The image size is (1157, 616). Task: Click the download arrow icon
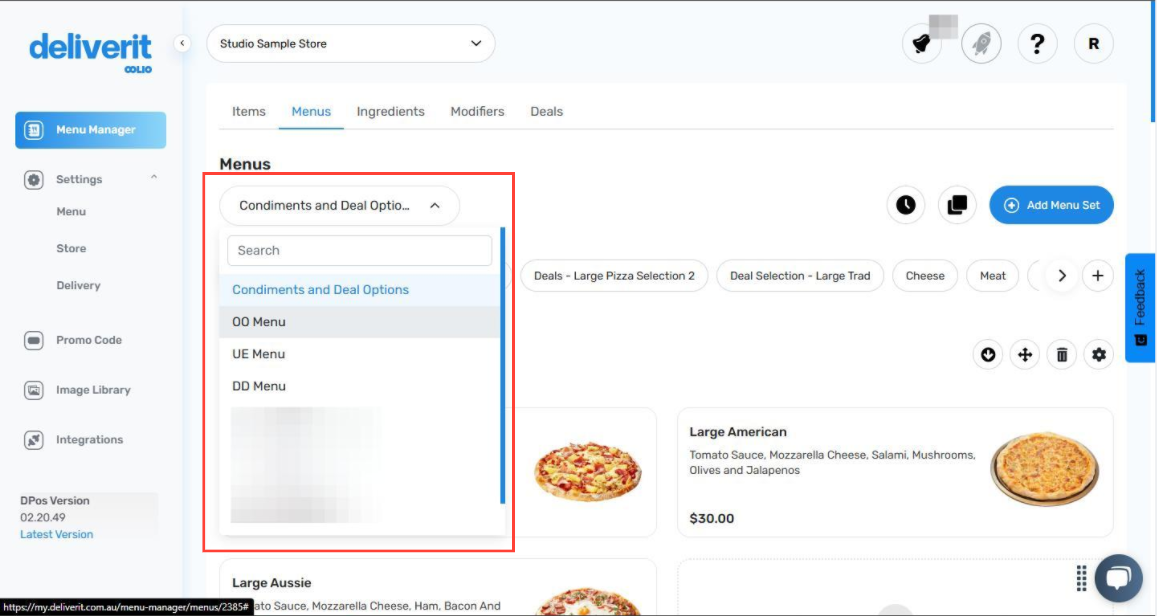987,354
